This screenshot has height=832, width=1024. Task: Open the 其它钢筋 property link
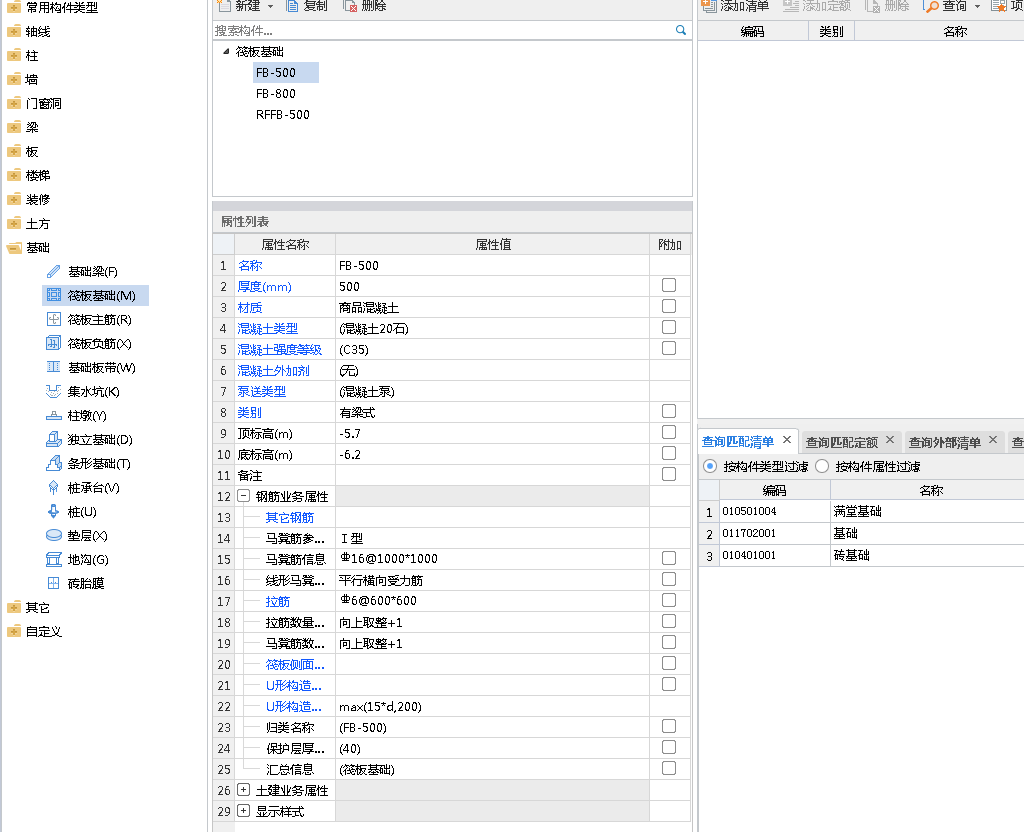(x=289, y=518)
